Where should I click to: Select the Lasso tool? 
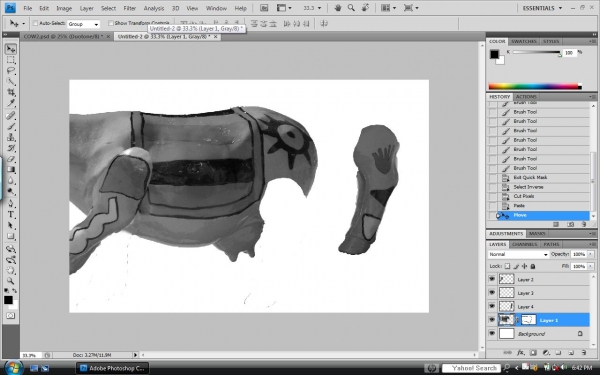tap(11, 70)
